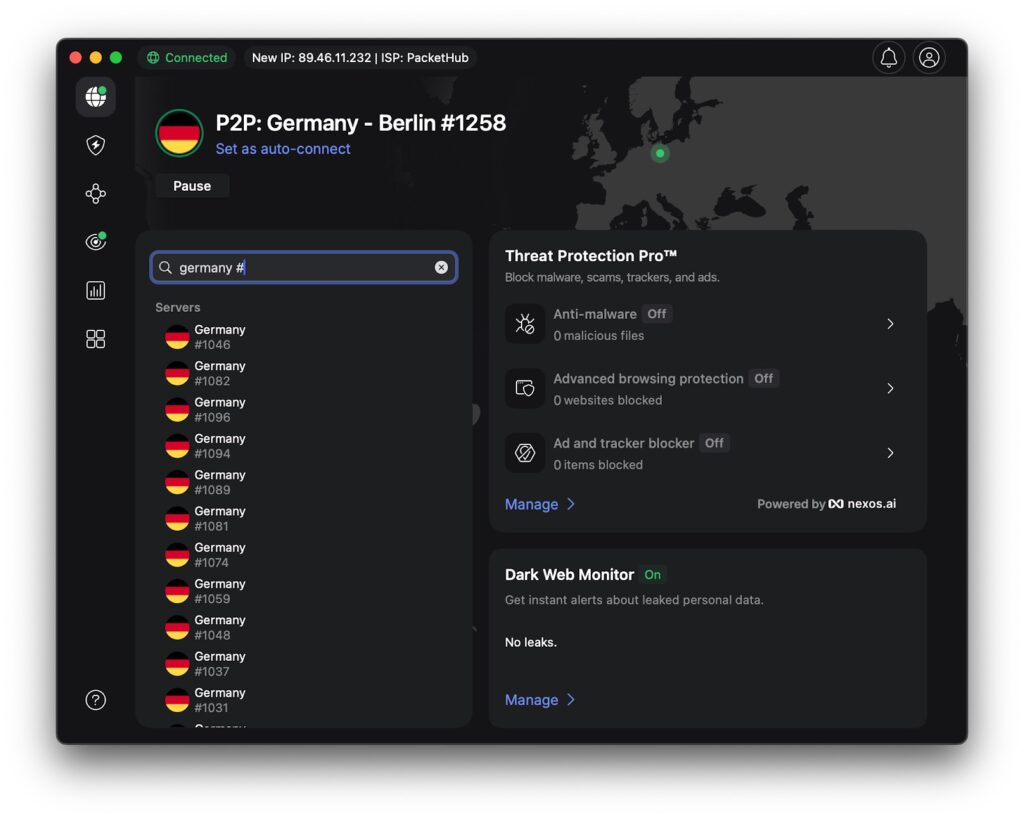Open the VPN globe tab in sidebar

[95, 97]
